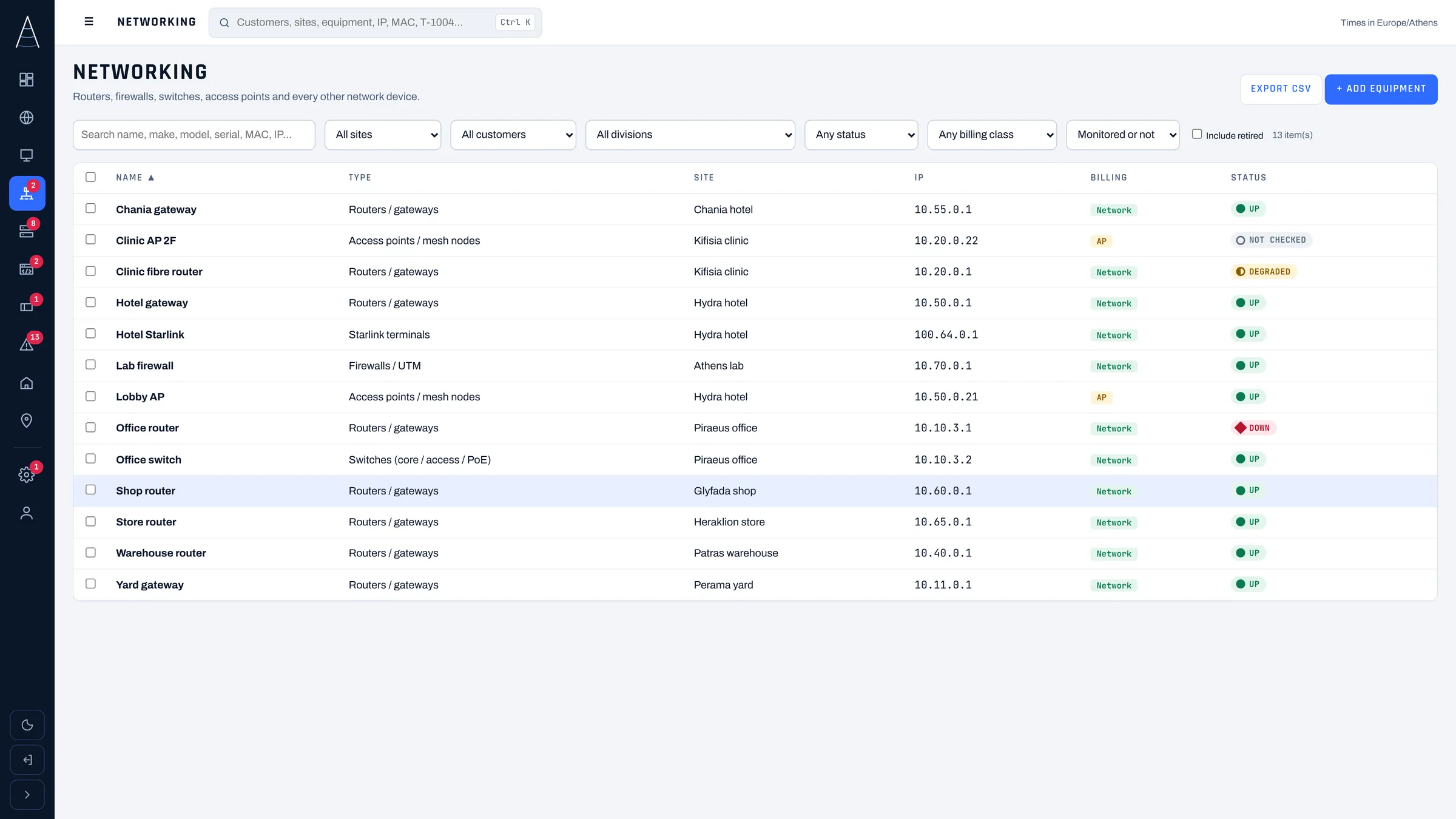This screenshot has height=819, width=1456.
Task: Open the server icon with badge 8
Action: (x=27, y=231)
